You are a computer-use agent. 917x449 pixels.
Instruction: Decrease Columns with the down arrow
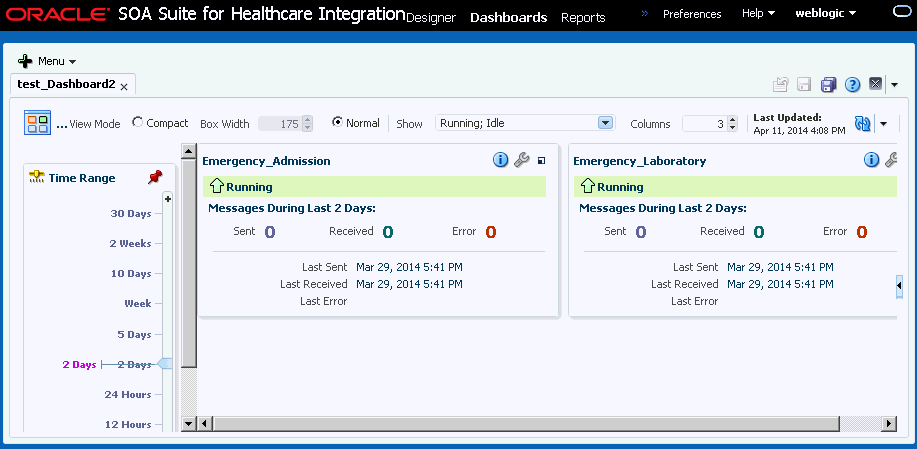coord(732,127)
